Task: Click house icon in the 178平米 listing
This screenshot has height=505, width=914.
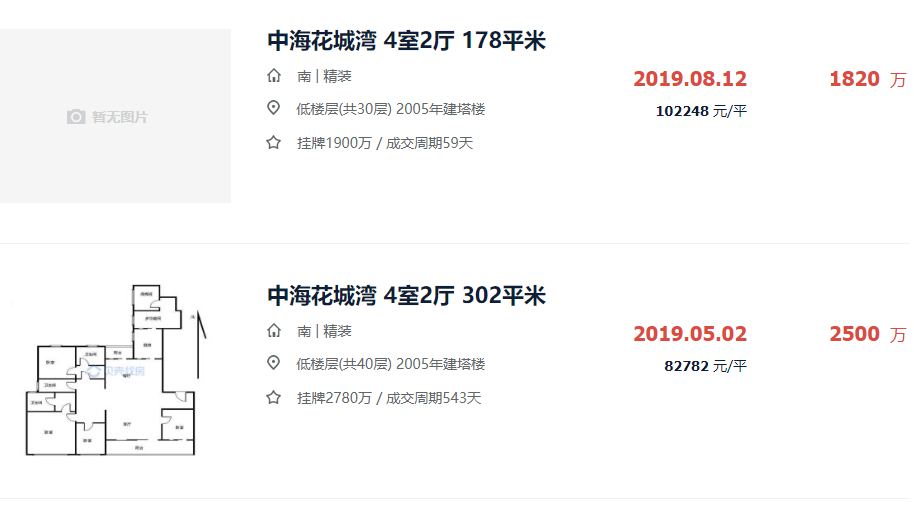Action: (274, 76)
